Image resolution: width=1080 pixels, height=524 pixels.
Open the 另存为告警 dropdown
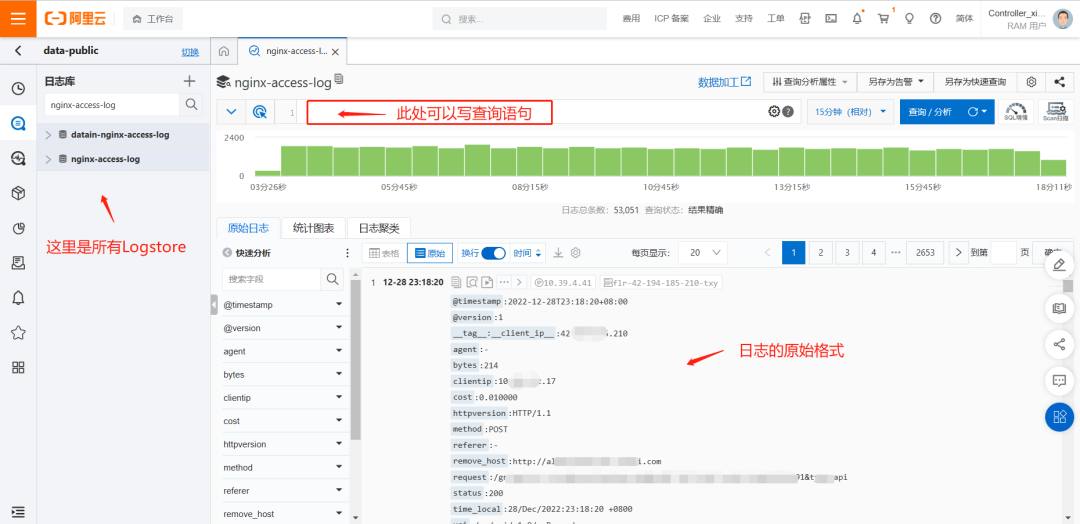pyautogui.click(x=895, y=82)
